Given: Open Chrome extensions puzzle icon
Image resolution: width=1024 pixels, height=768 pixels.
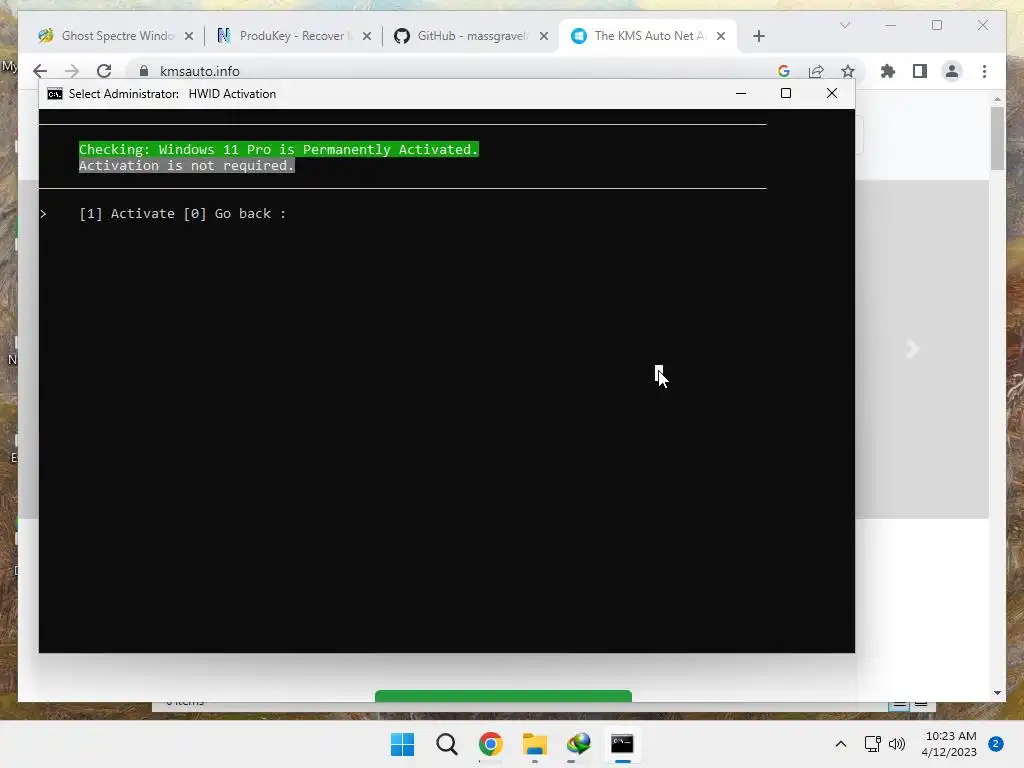Looking at the screenshot, I should [x=888, y=71].
